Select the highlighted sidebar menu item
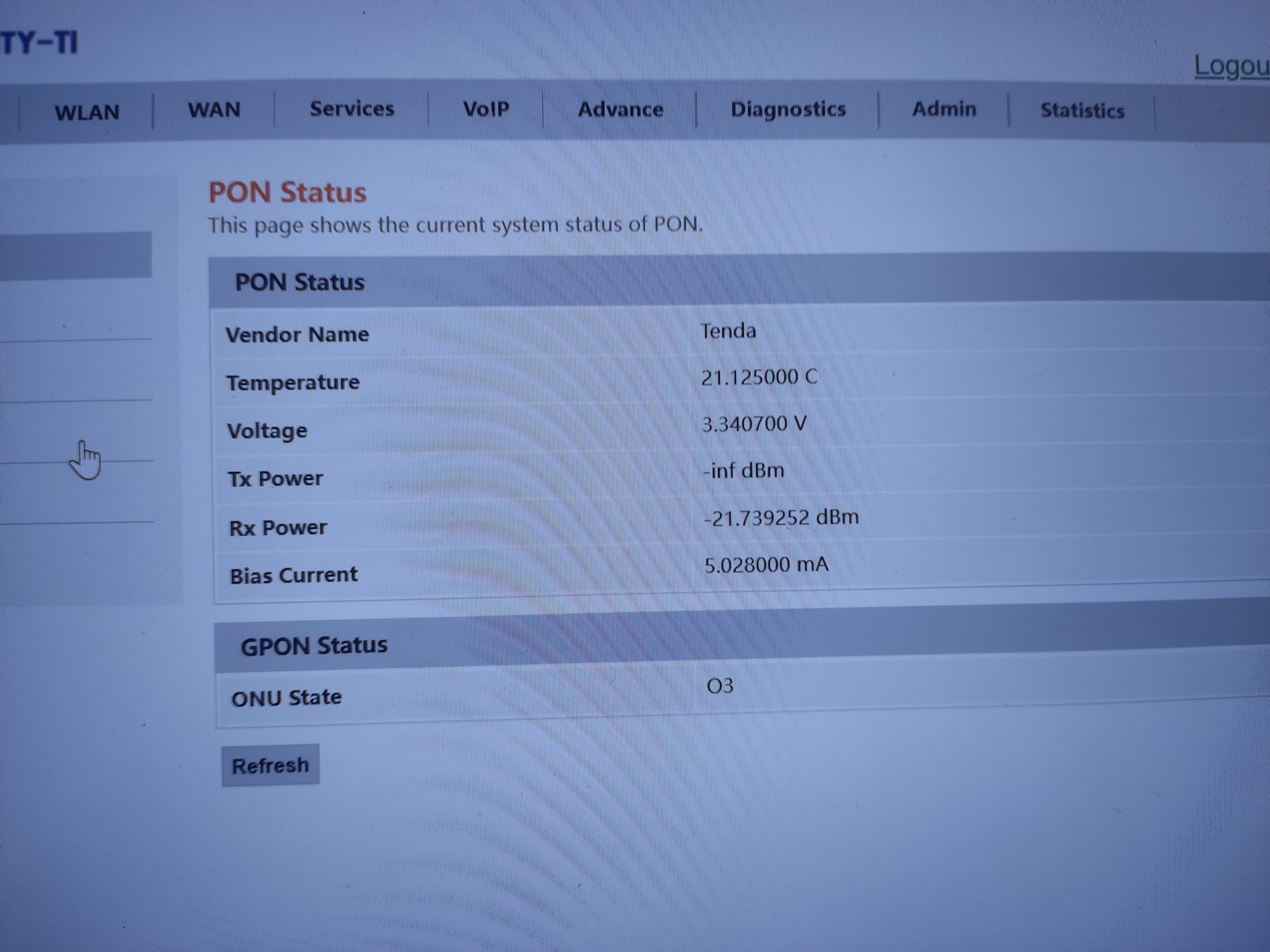This screenshot has height=952, width=1270. coord(75,255)
